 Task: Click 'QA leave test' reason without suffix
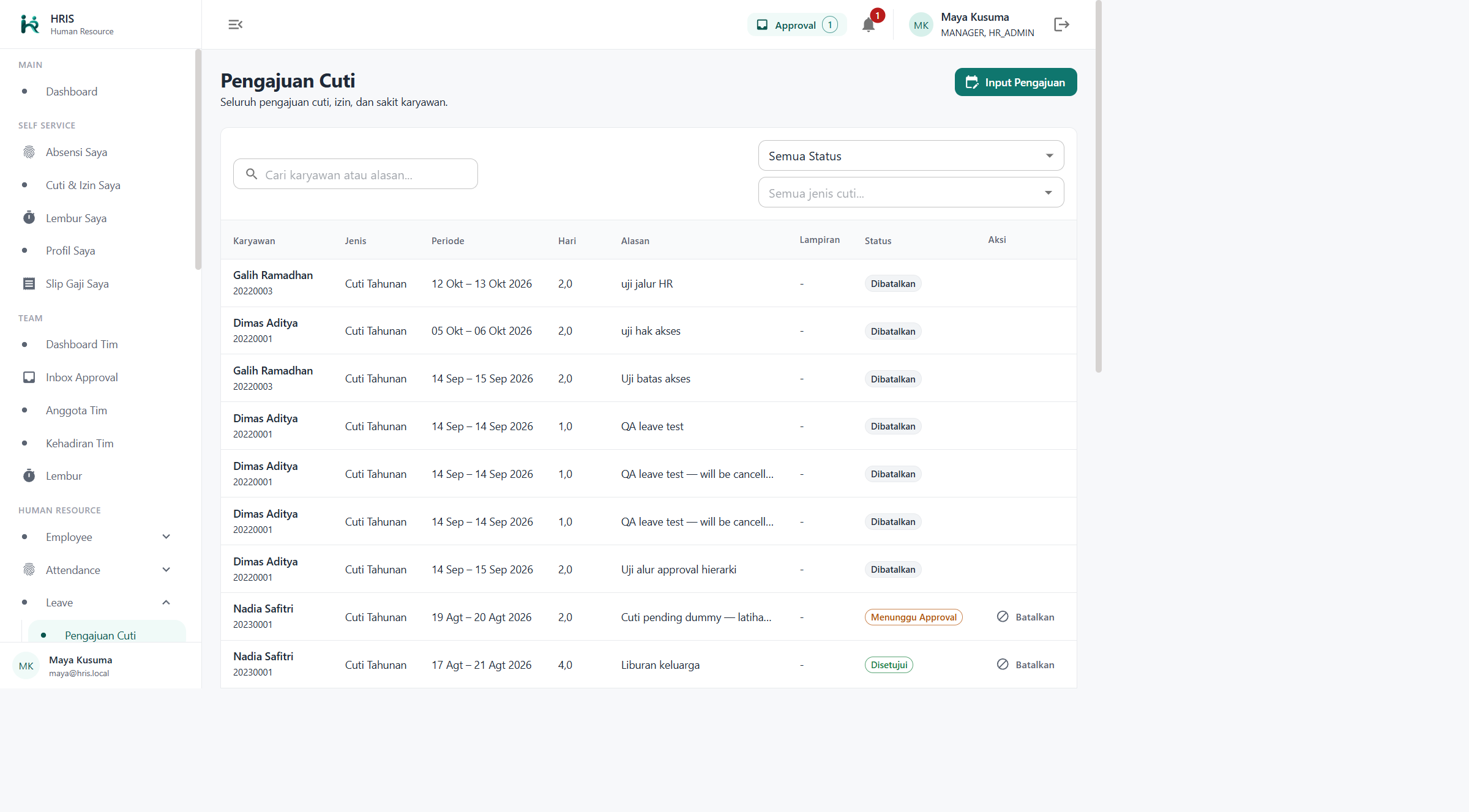pos(652,426)
